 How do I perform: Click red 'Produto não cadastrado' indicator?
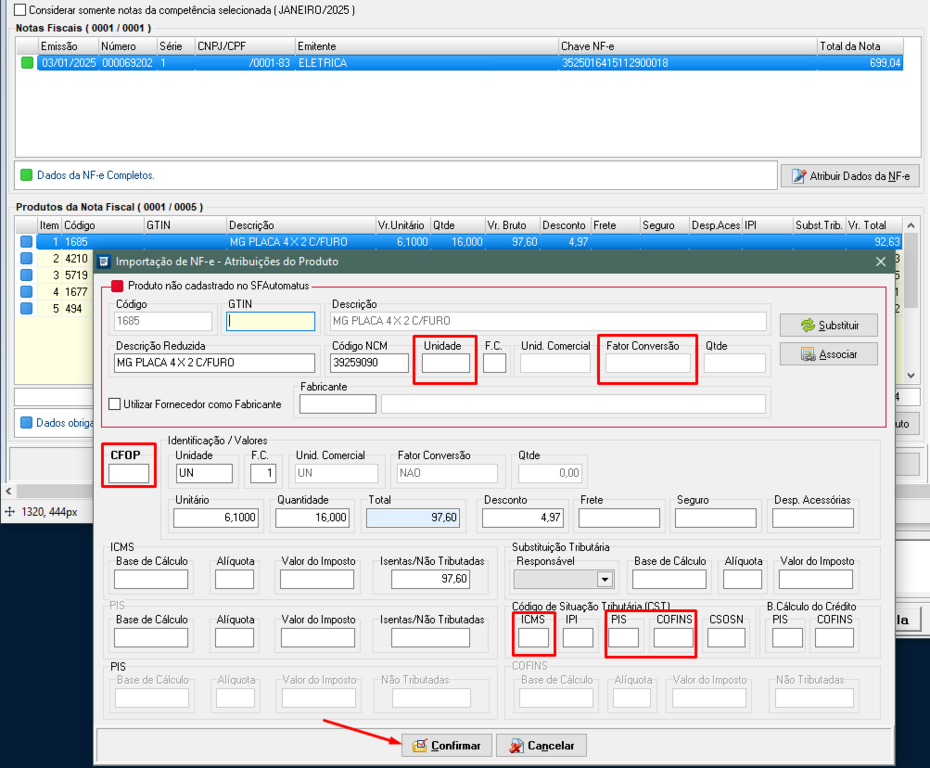(x=117, y=286)
